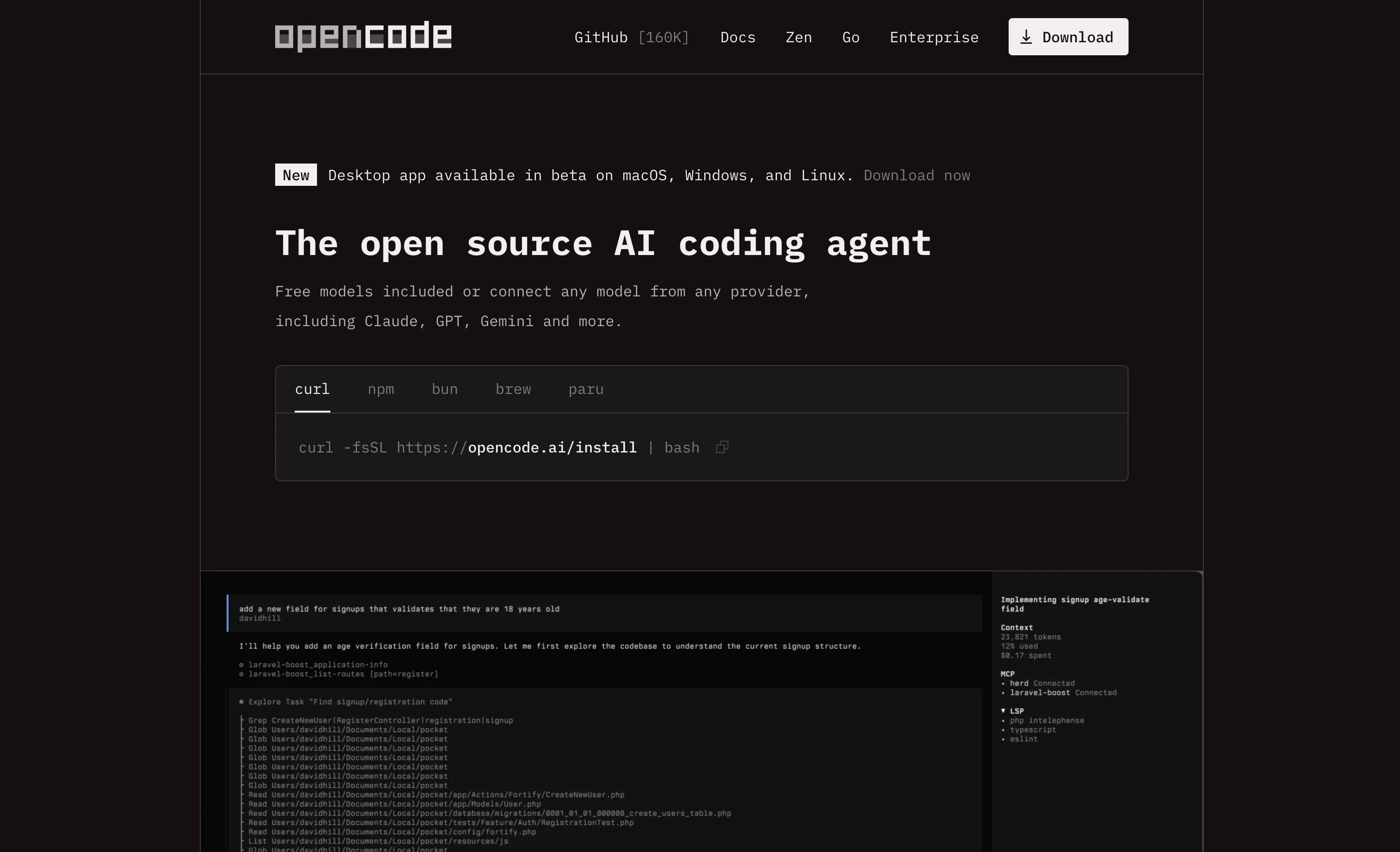Go to the Zen page
Image resolution: width=1400 pixels, height=852 pixels.
pos(798,38)
